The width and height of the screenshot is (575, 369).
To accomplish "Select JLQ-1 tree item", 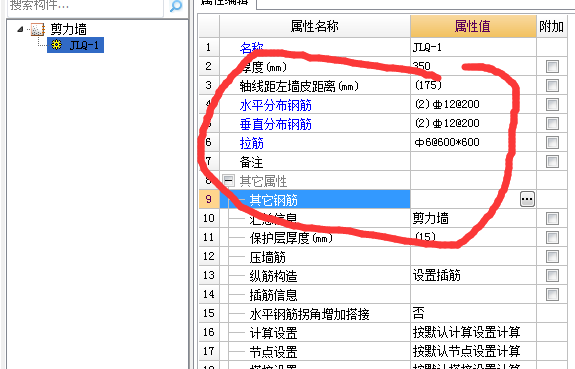I will (76, 45).
